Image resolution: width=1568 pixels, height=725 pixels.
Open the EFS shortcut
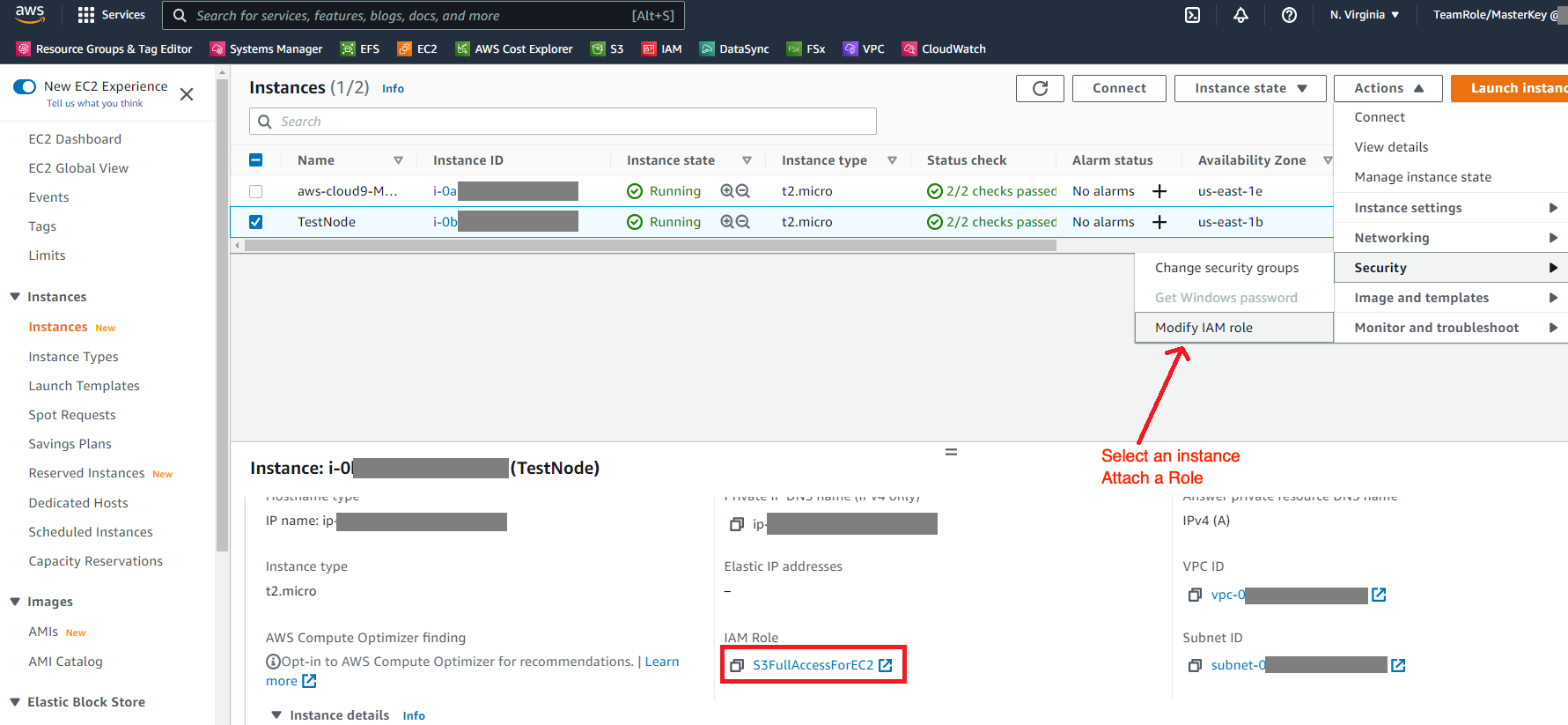click(360, 49)
